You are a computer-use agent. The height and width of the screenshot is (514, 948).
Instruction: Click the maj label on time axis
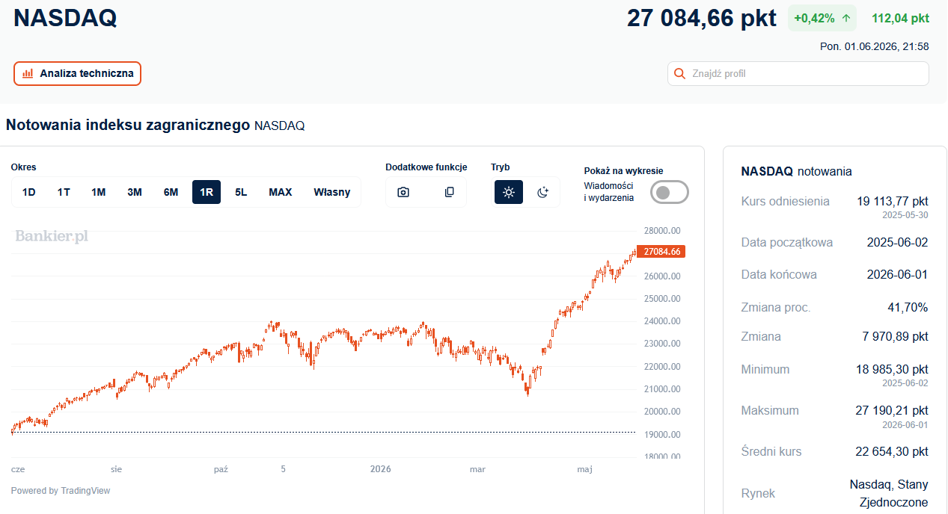pyautogui.click(x=585, y=469)
